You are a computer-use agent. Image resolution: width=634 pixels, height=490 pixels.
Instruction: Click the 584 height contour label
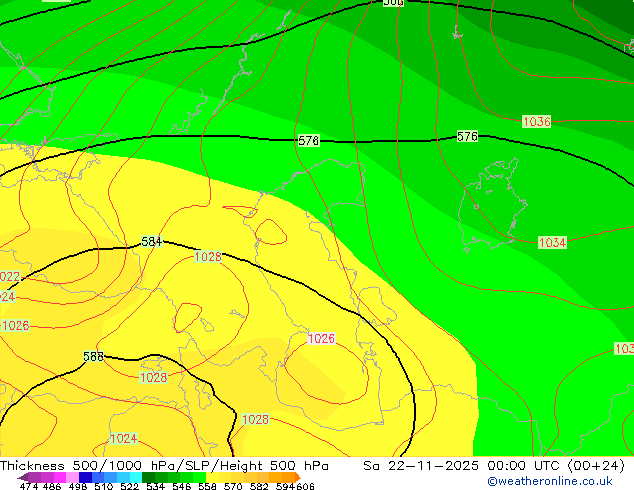click(x=152, y=241)
